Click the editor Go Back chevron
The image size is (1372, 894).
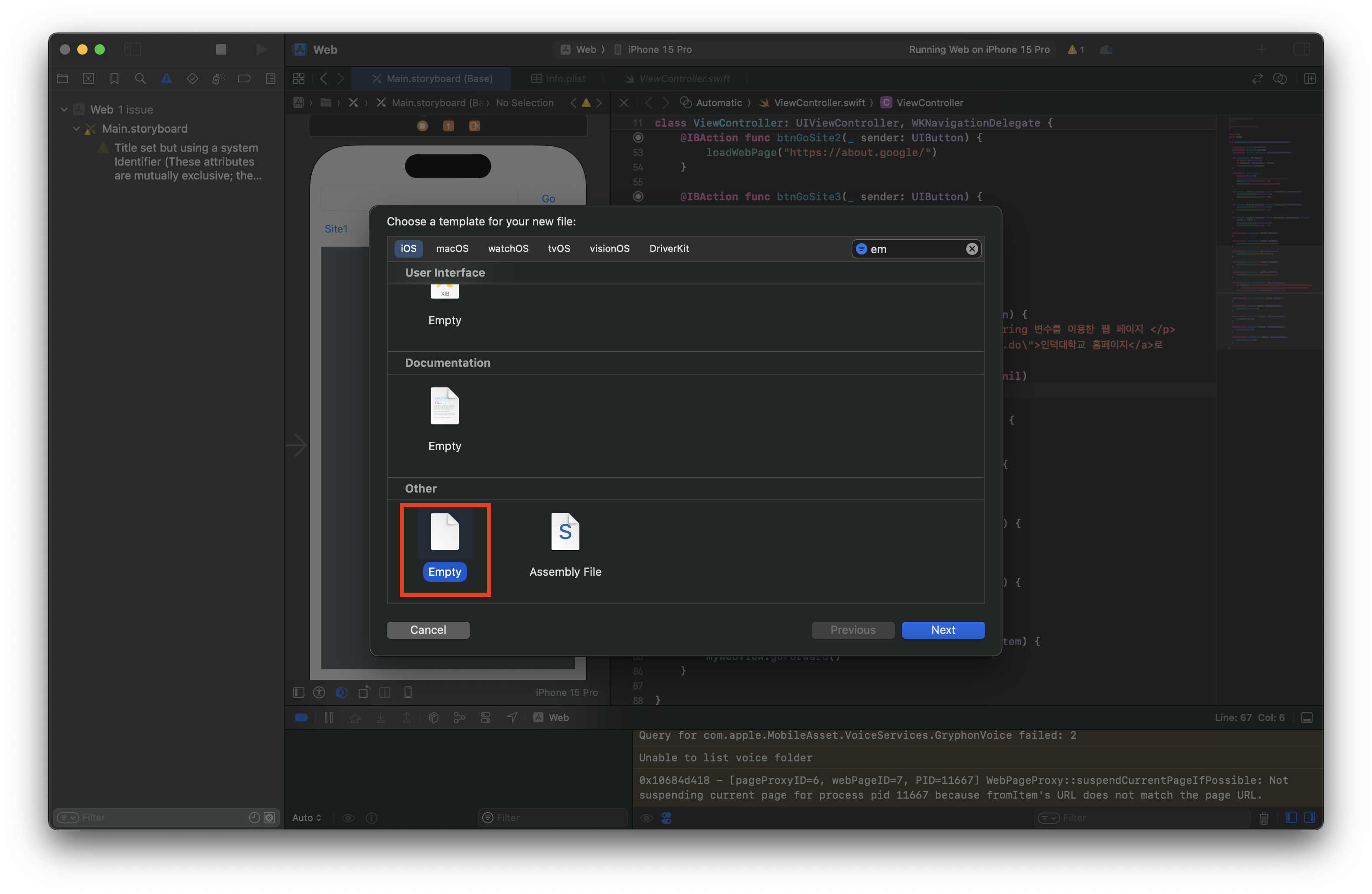pyautogui.click(x=323, y=78)
